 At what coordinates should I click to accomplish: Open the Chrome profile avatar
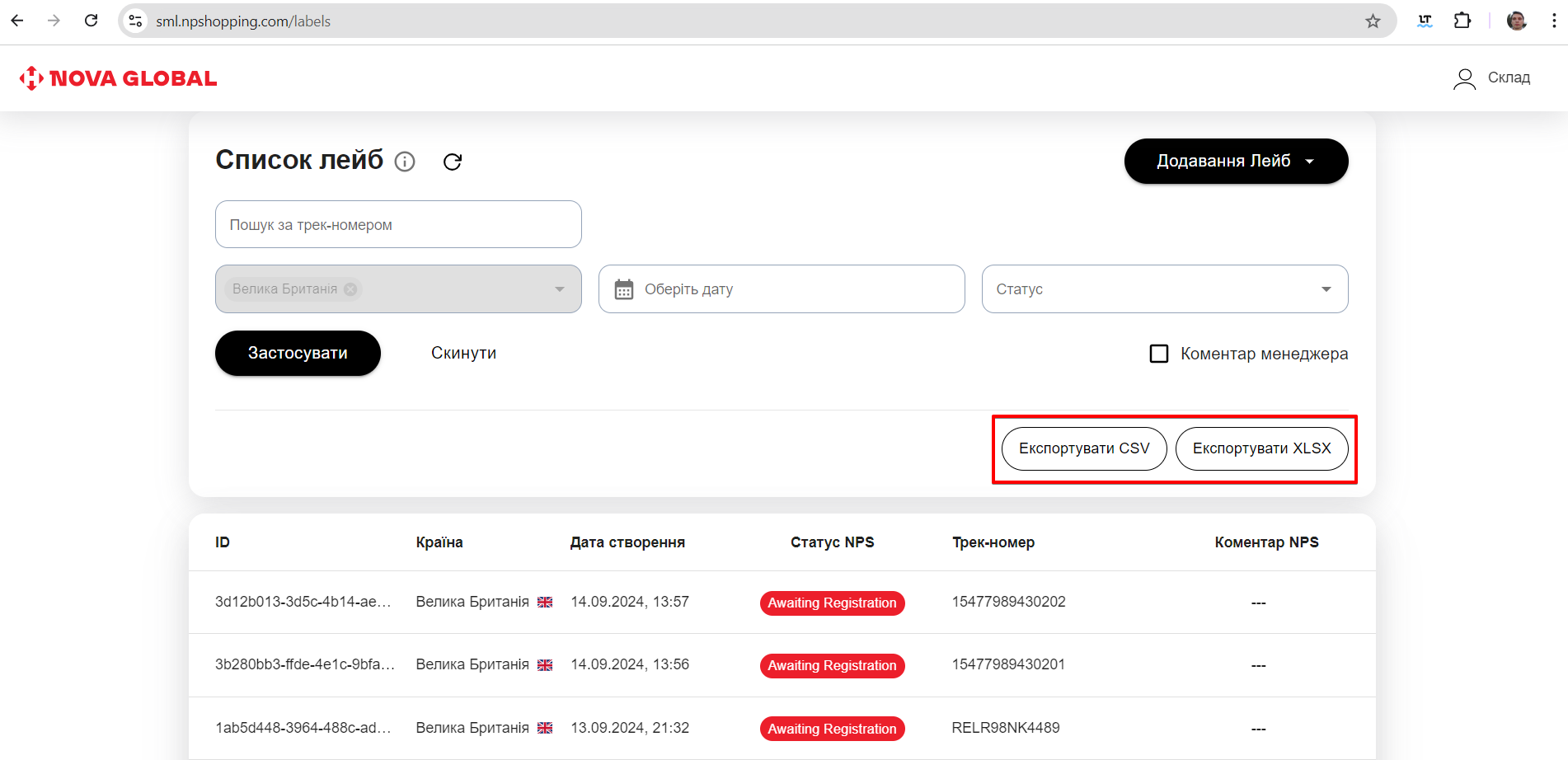[1516, 21]
